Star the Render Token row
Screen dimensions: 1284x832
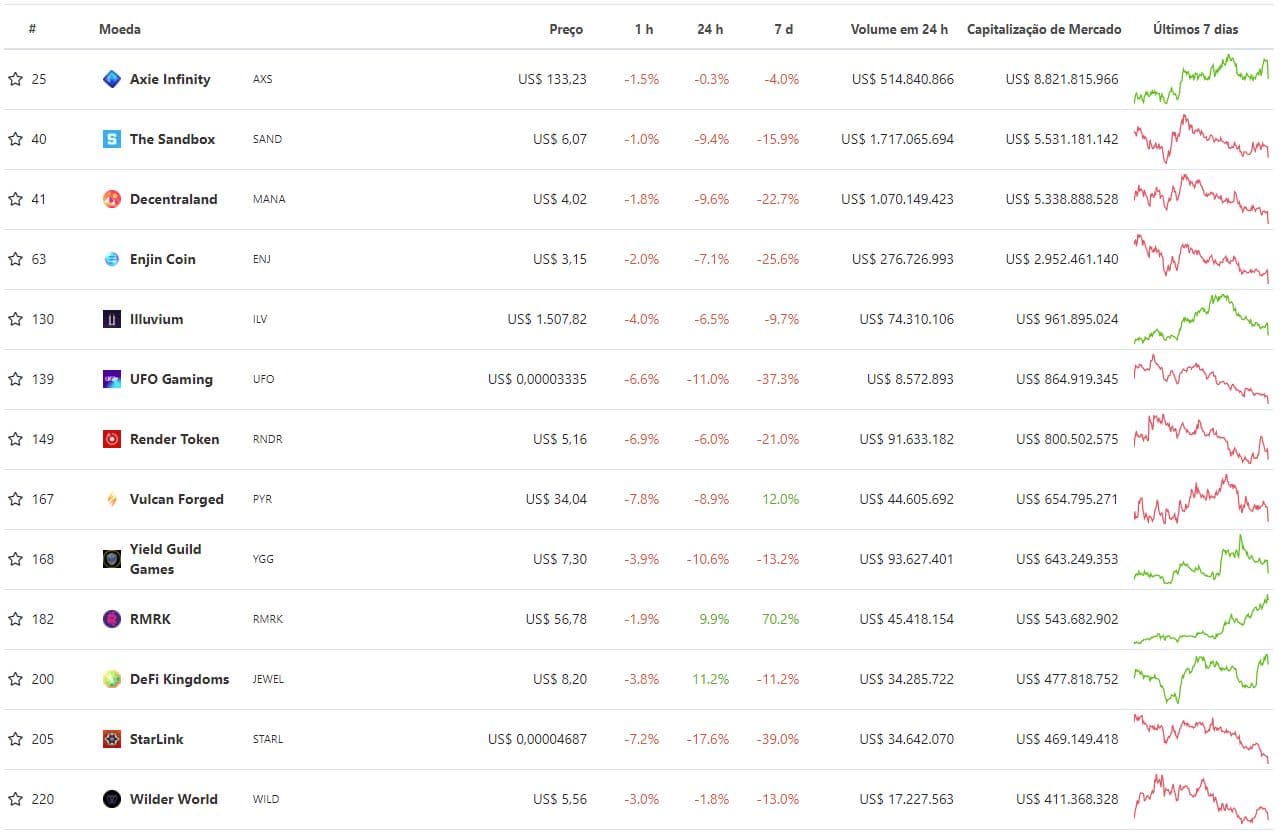point(15,439)
